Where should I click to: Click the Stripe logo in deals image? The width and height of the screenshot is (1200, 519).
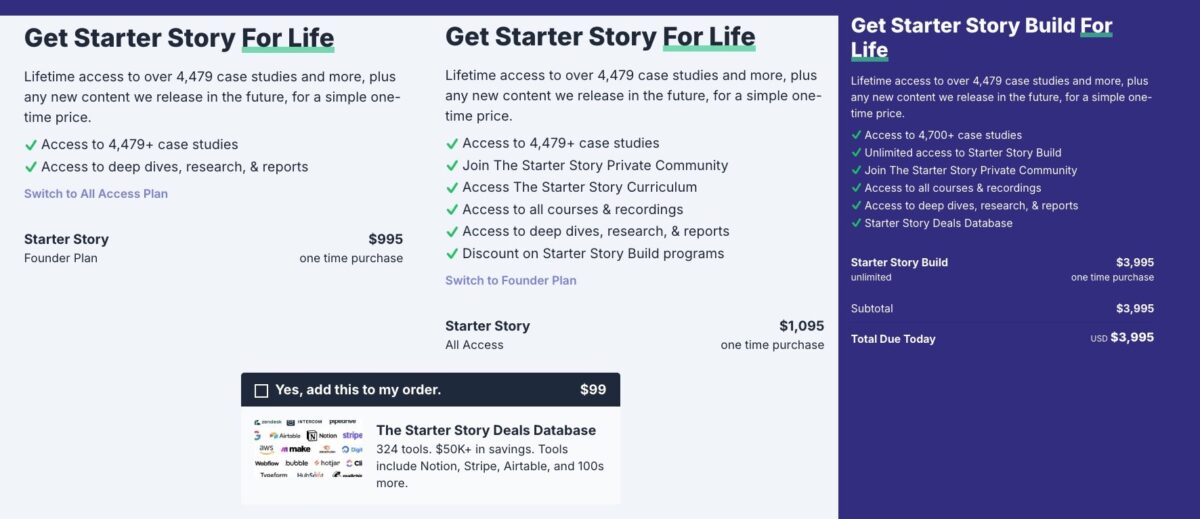[353, 436]
